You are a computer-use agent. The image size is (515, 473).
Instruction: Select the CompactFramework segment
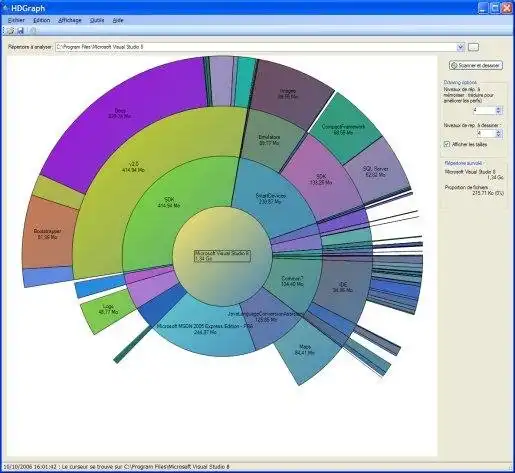pos(343,129)
